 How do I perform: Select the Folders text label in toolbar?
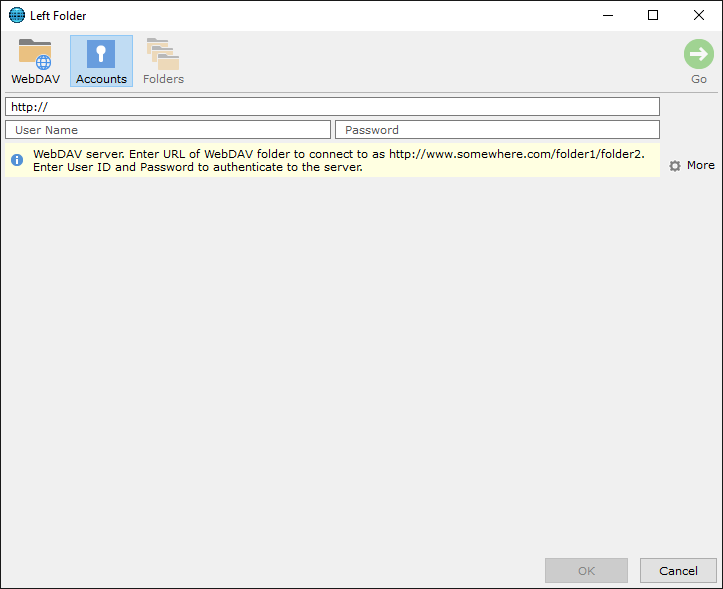click(163, 79)
